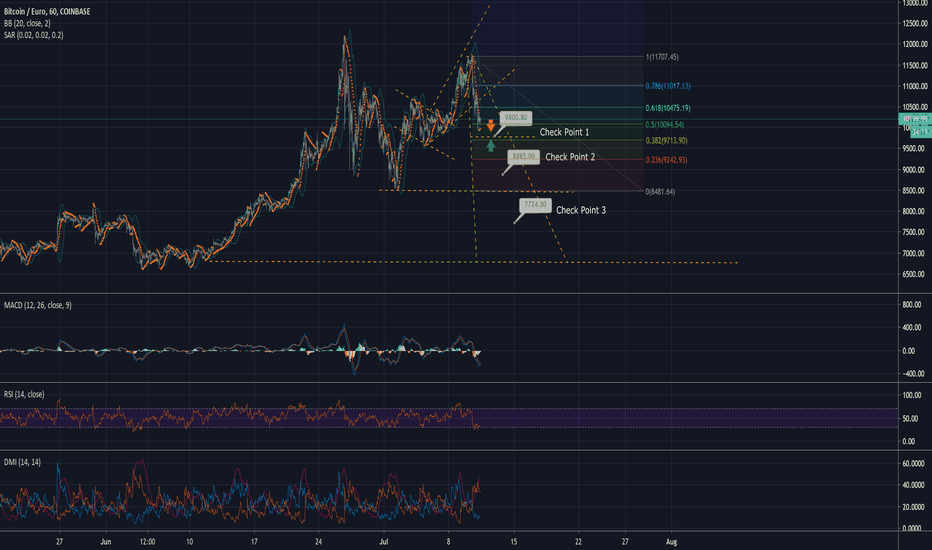Click 800.00 on the MACD axis
The image size is (932, 550).
(912, 305)
